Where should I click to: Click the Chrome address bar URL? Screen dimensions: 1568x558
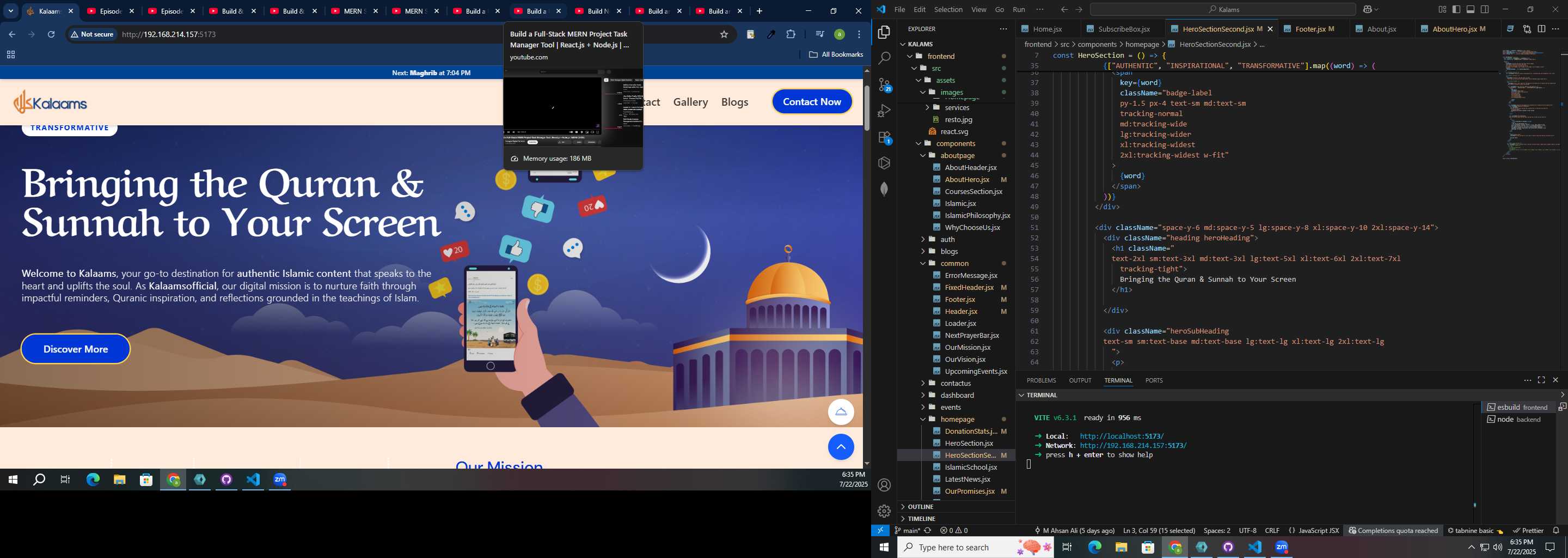tap(169, 34)
